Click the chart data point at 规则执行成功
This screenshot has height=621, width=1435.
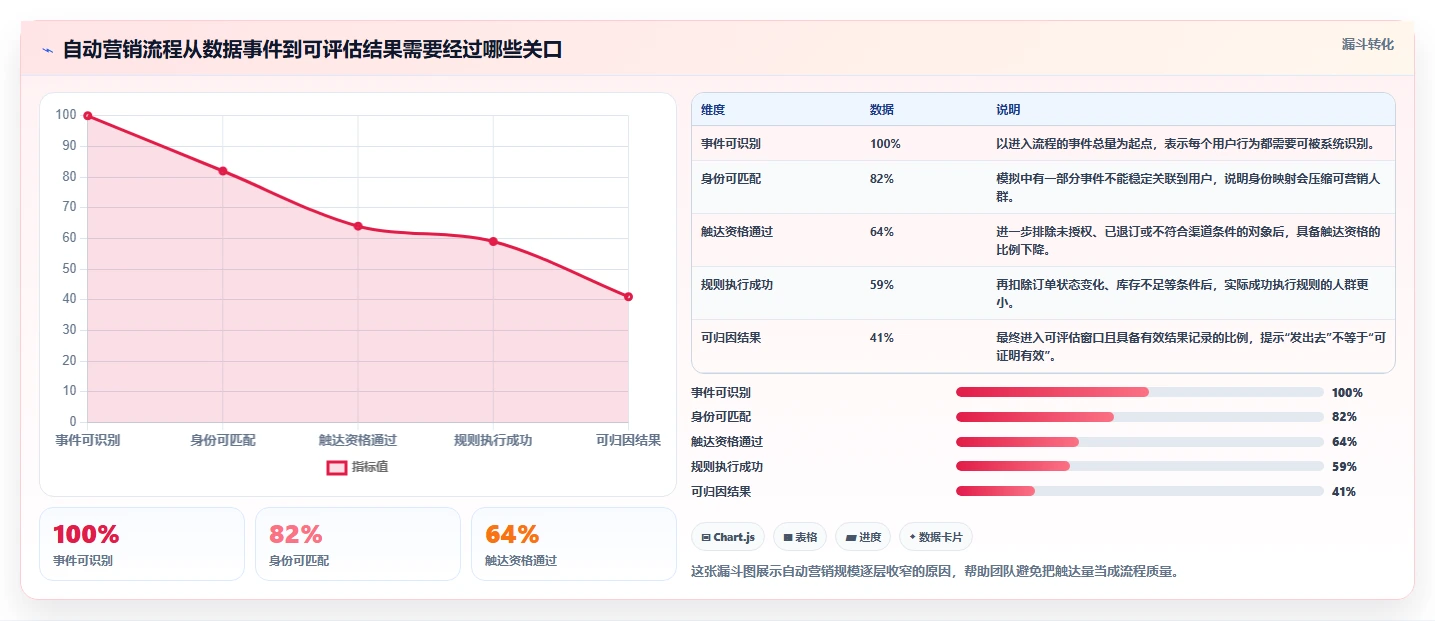tap(493, 241)
